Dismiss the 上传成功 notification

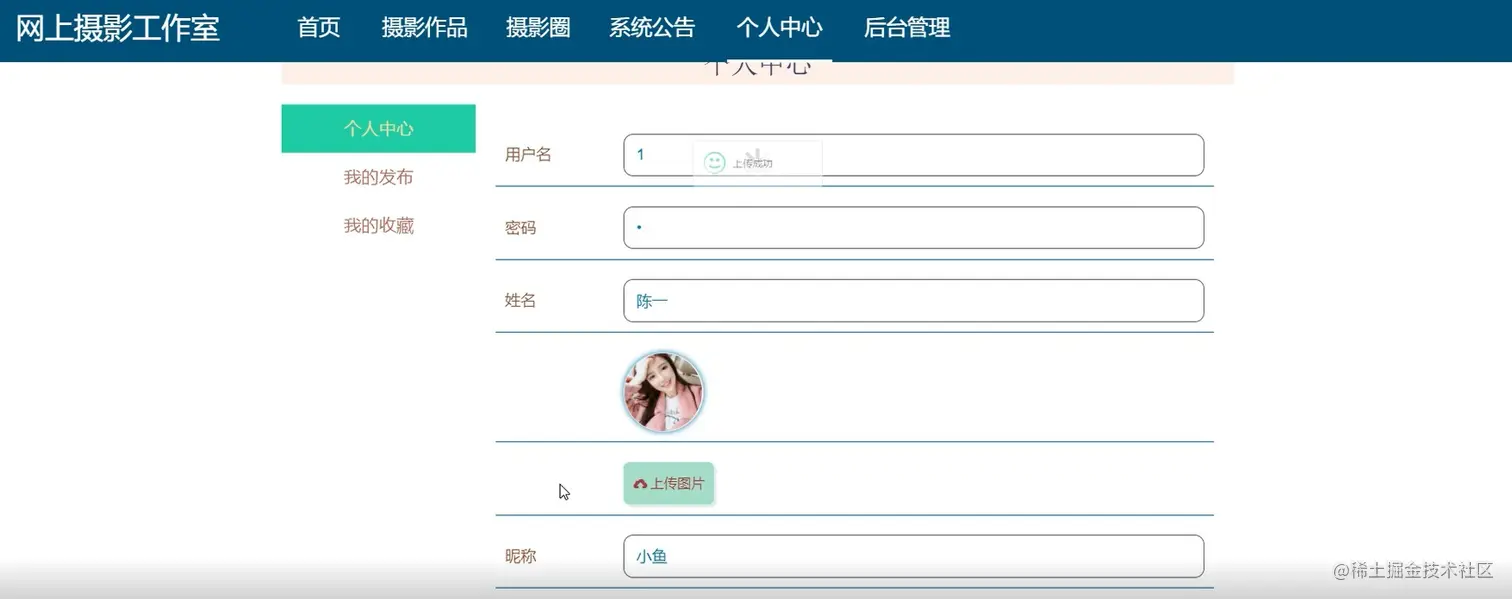click(757, 162)
